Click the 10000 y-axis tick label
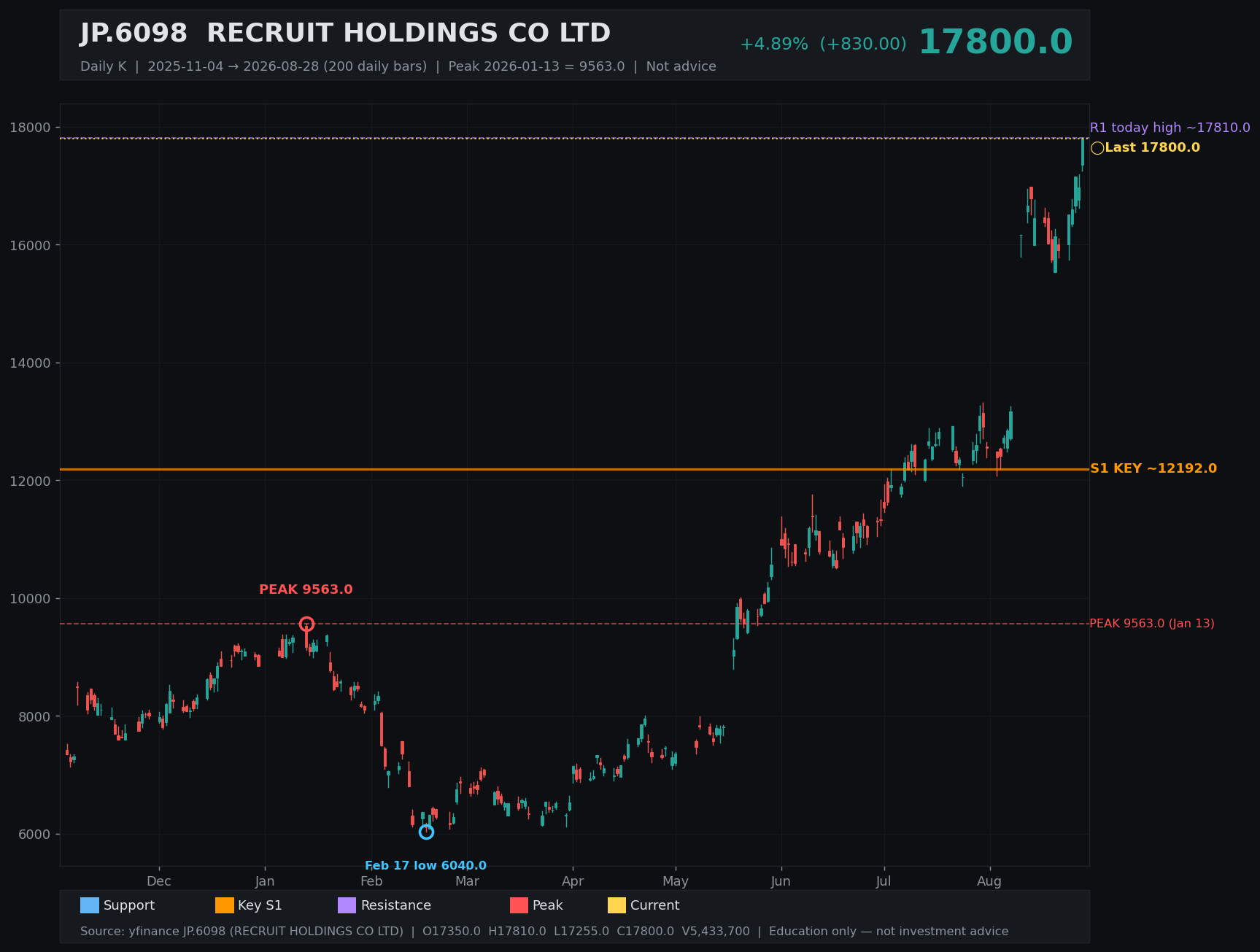Screen dimensions: 1260x952 click(30, 599)
